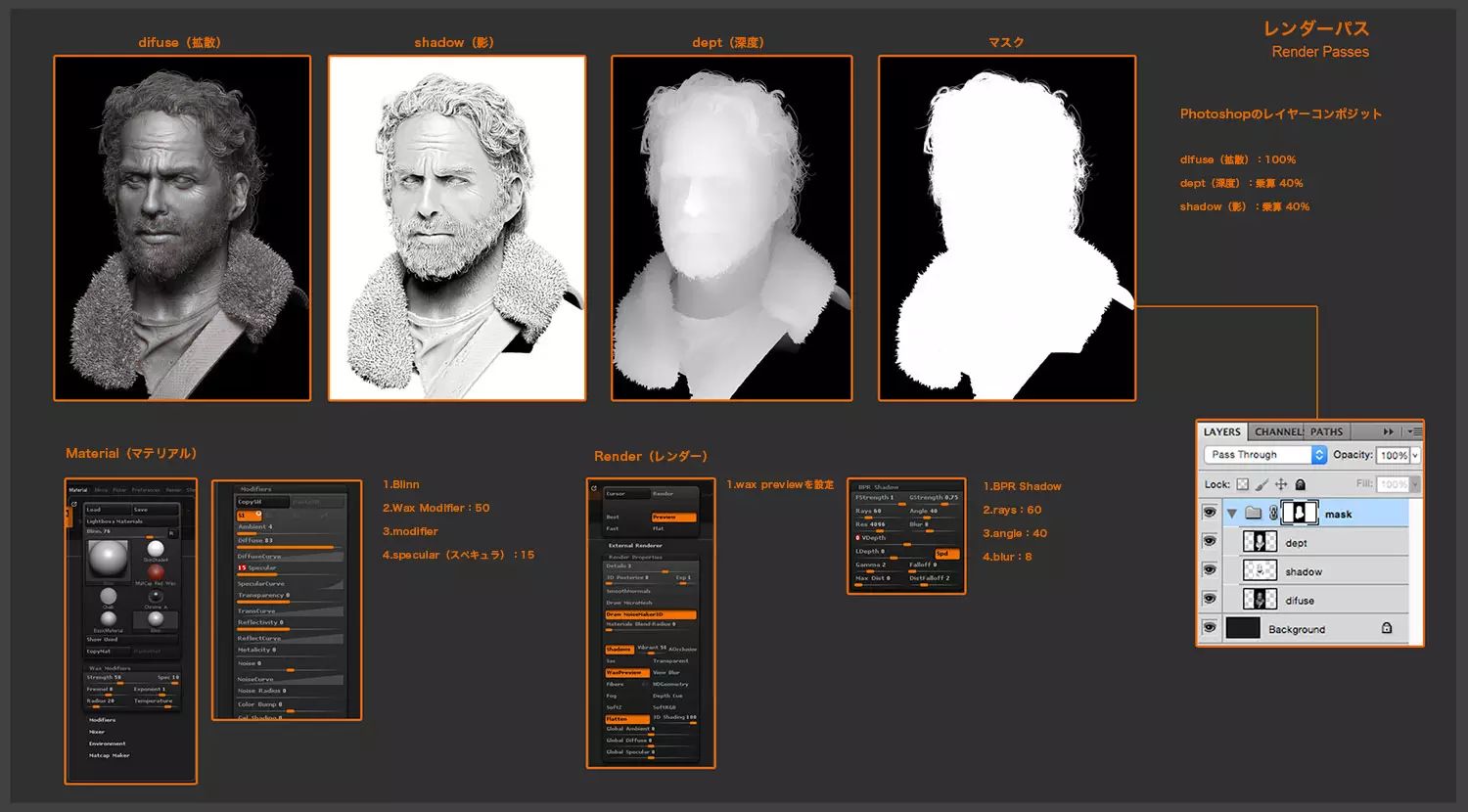
Task: Select the Preview render mode
Action: click(x=674, y=517)
